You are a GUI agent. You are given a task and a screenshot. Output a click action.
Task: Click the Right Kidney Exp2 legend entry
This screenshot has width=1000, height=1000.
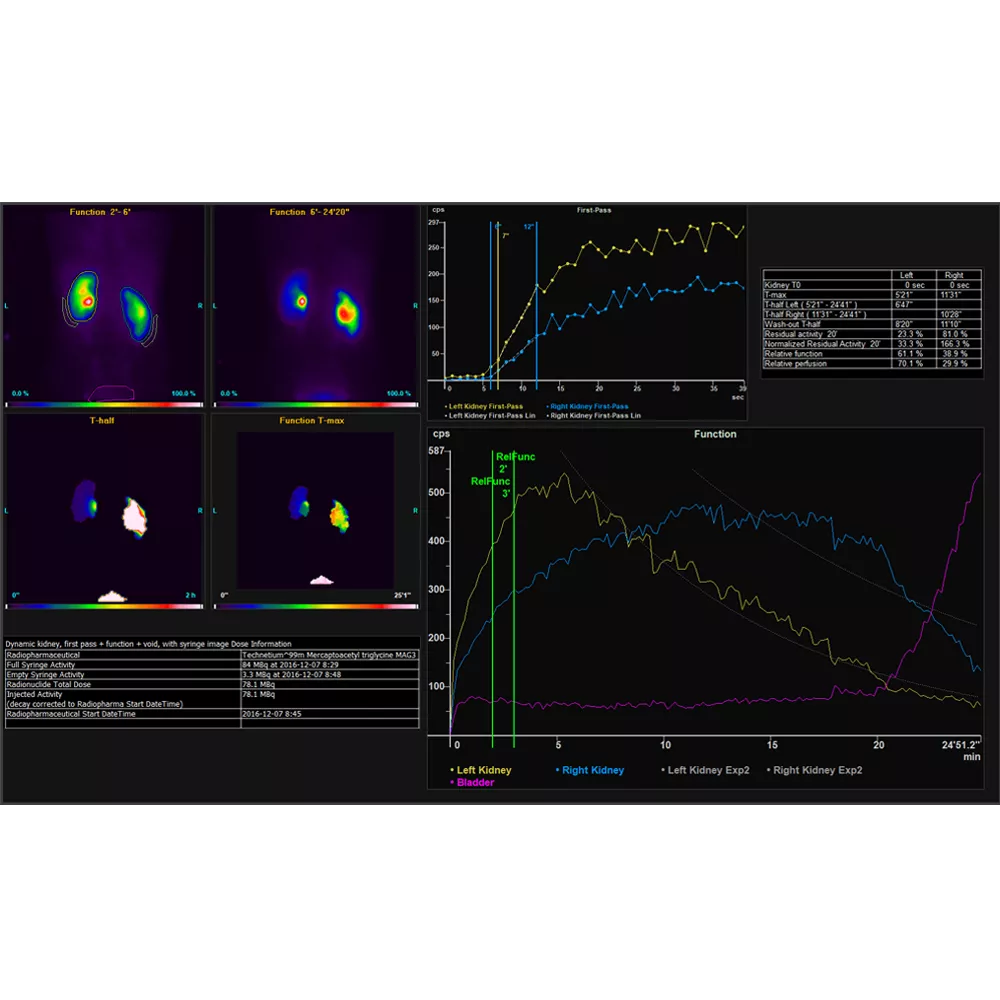pos(814,770)
